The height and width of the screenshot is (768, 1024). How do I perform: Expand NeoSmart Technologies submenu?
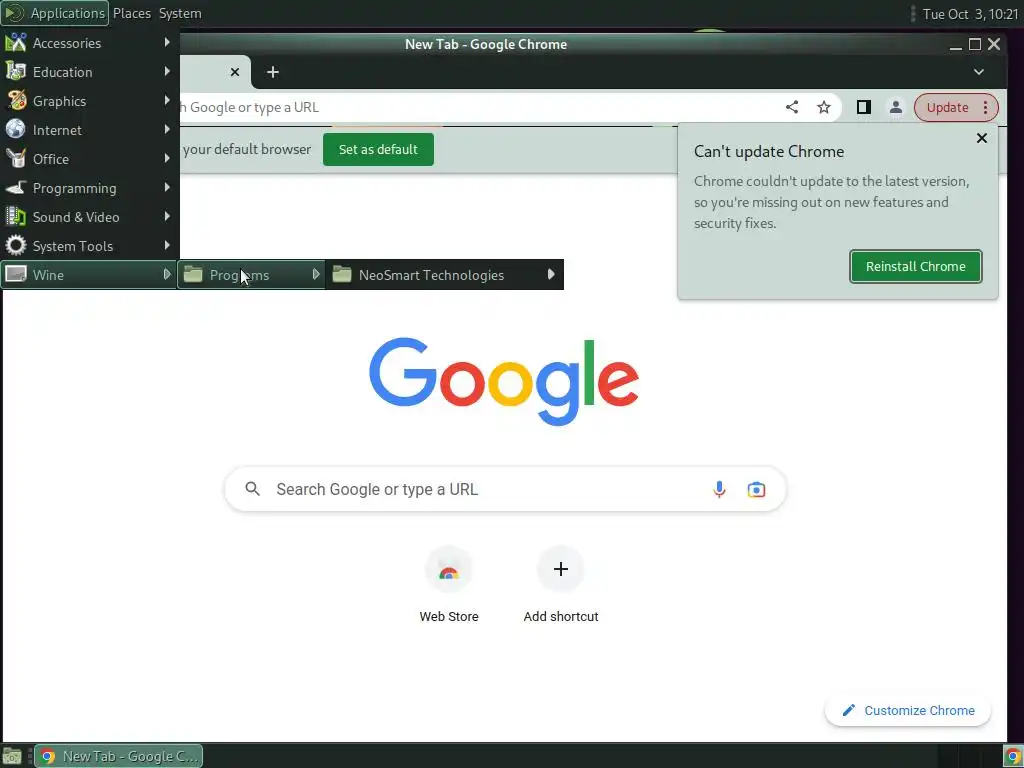click(444, 275)
